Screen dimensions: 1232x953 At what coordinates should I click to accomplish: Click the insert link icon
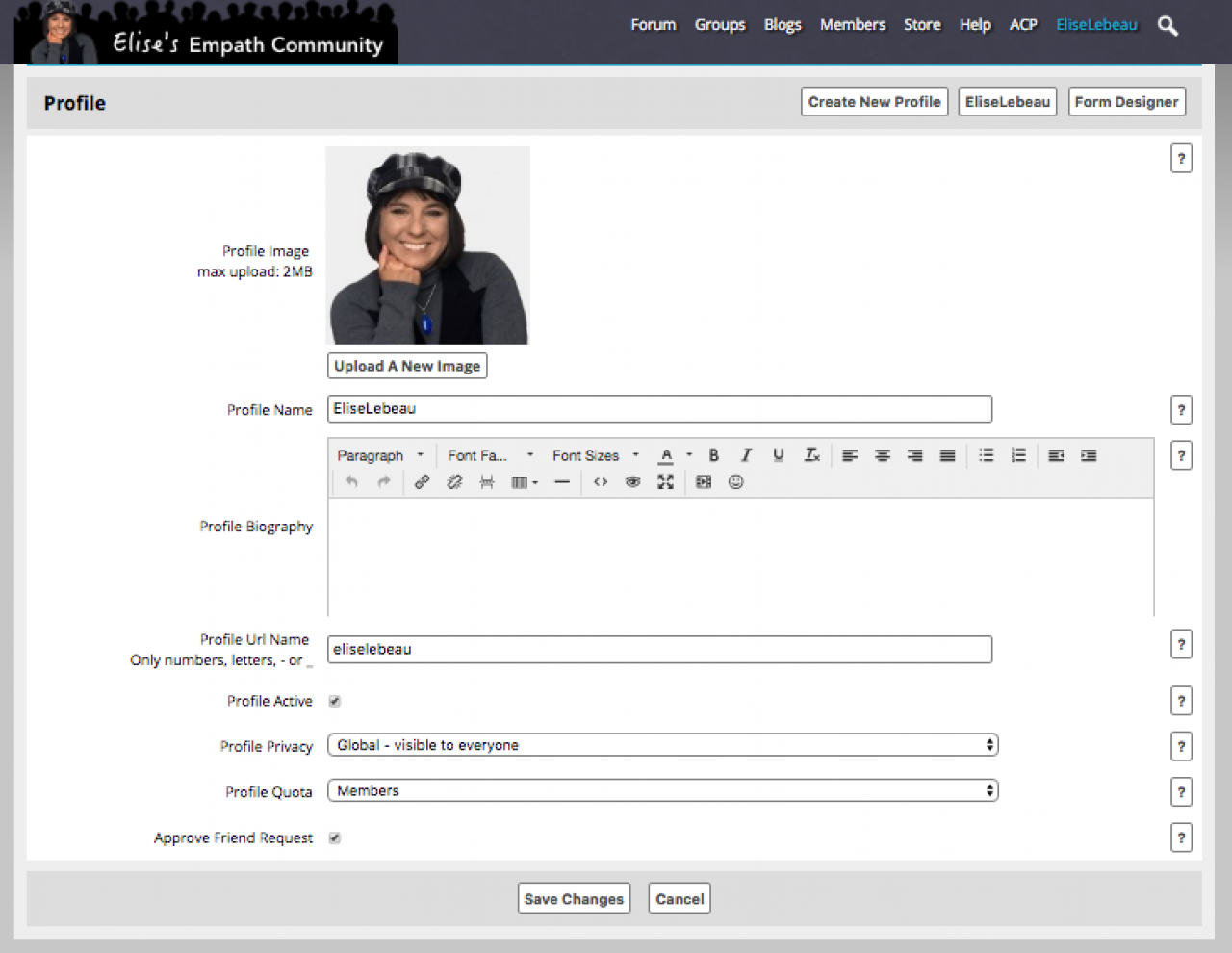coord(422,482)
